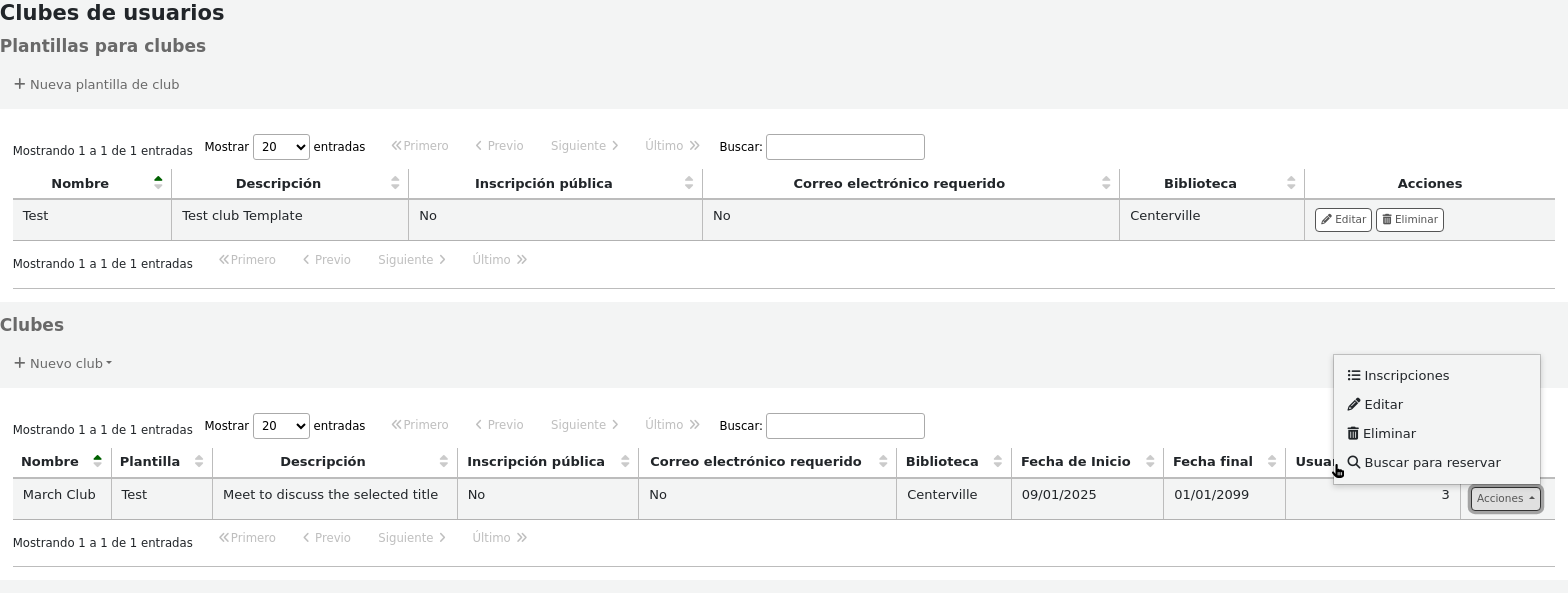Sort templates by Biblioteca column arrows

[1291, 183]
